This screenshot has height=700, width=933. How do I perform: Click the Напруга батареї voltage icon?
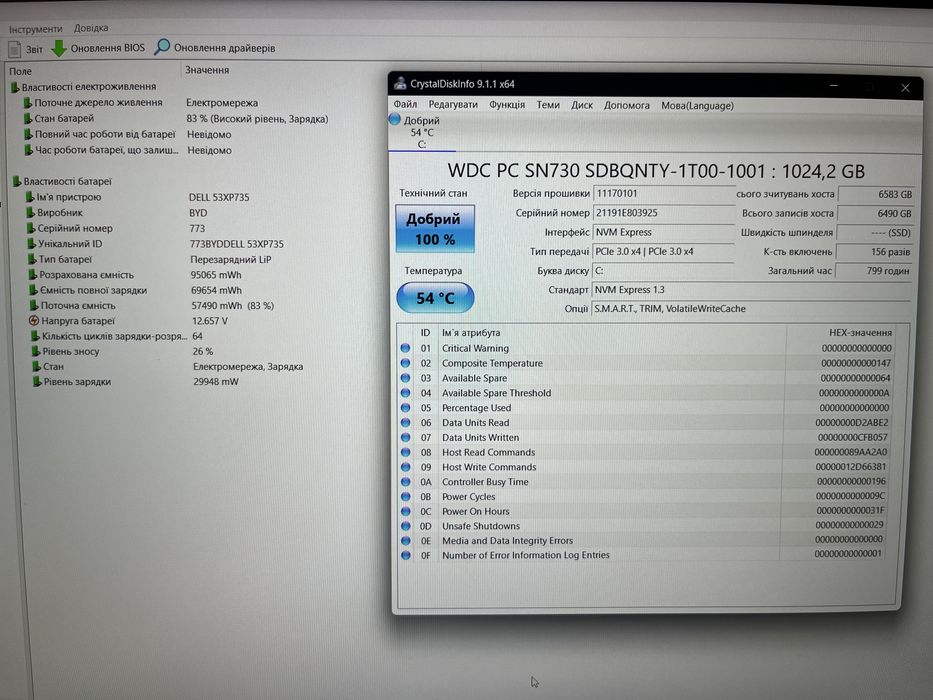35,320
